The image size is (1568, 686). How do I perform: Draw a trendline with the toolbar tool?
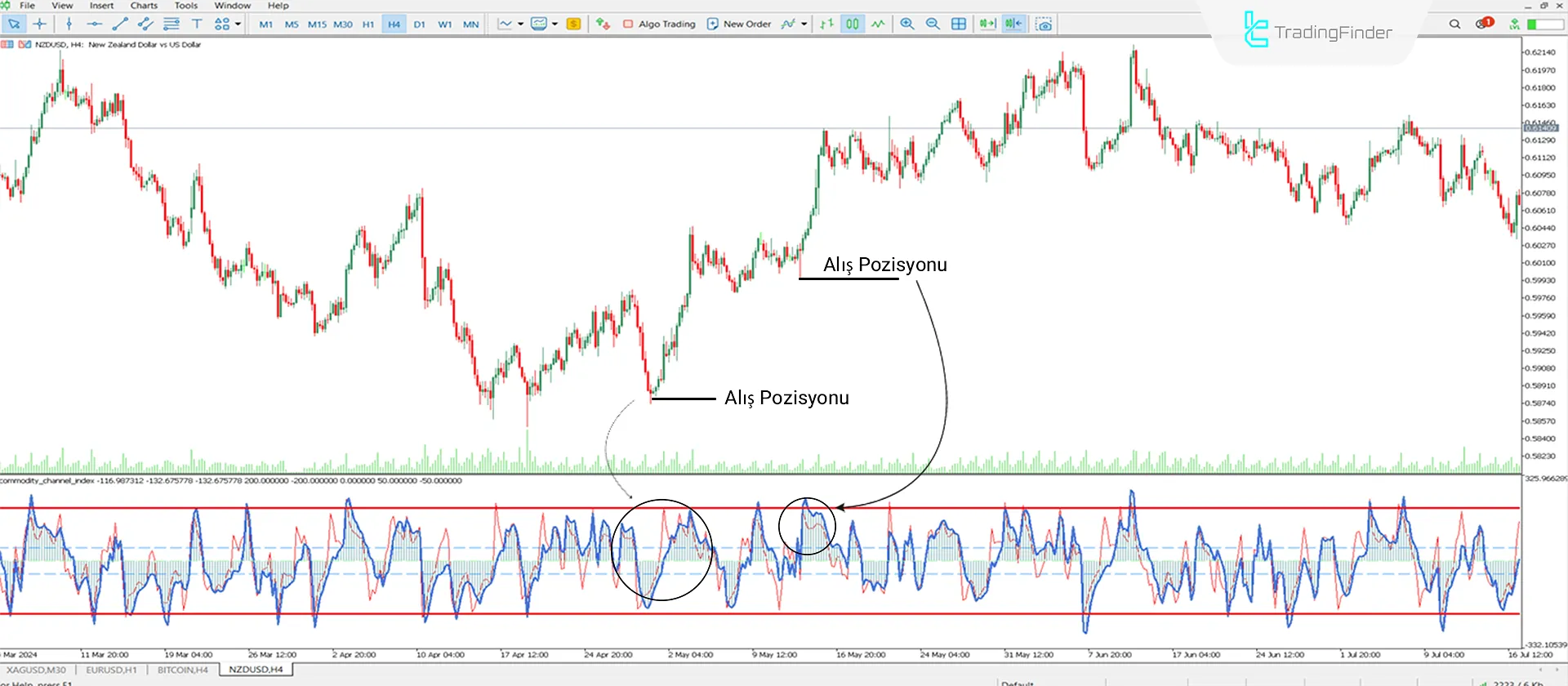[120, 24]
